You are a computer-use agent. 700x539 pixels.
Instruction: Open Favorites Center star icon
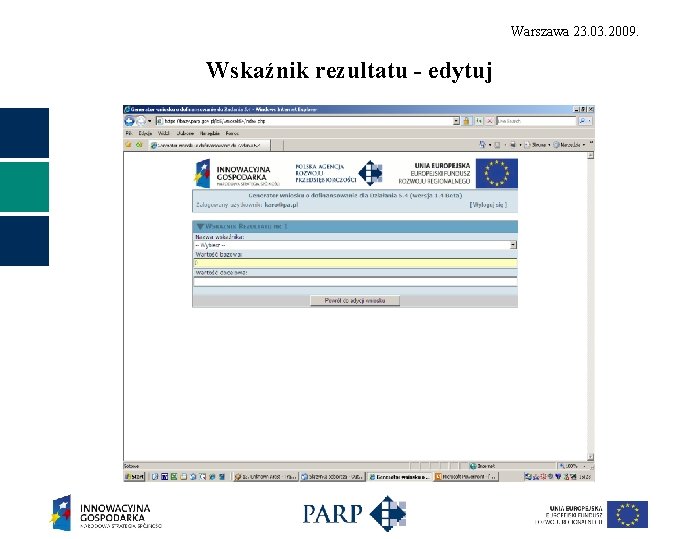pos(129,145)
